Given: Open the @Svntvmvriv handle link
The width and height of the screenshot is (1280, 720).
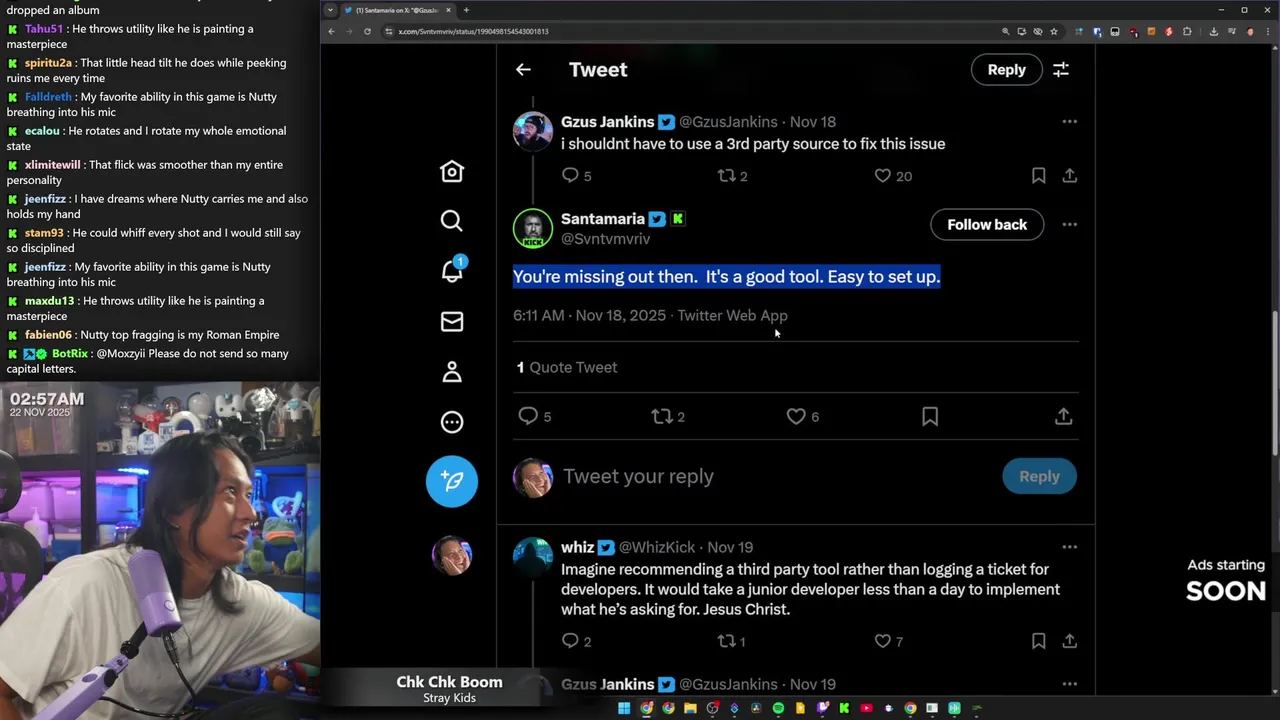Looking at the screenshot, I should point(606,239).
